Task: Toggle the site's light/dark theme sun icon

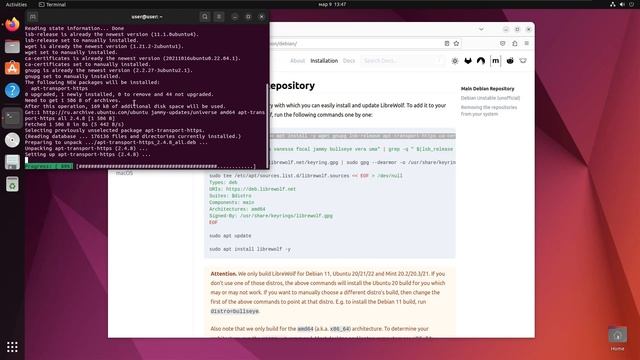Action: pyautogui.click(x=455, y=61)
